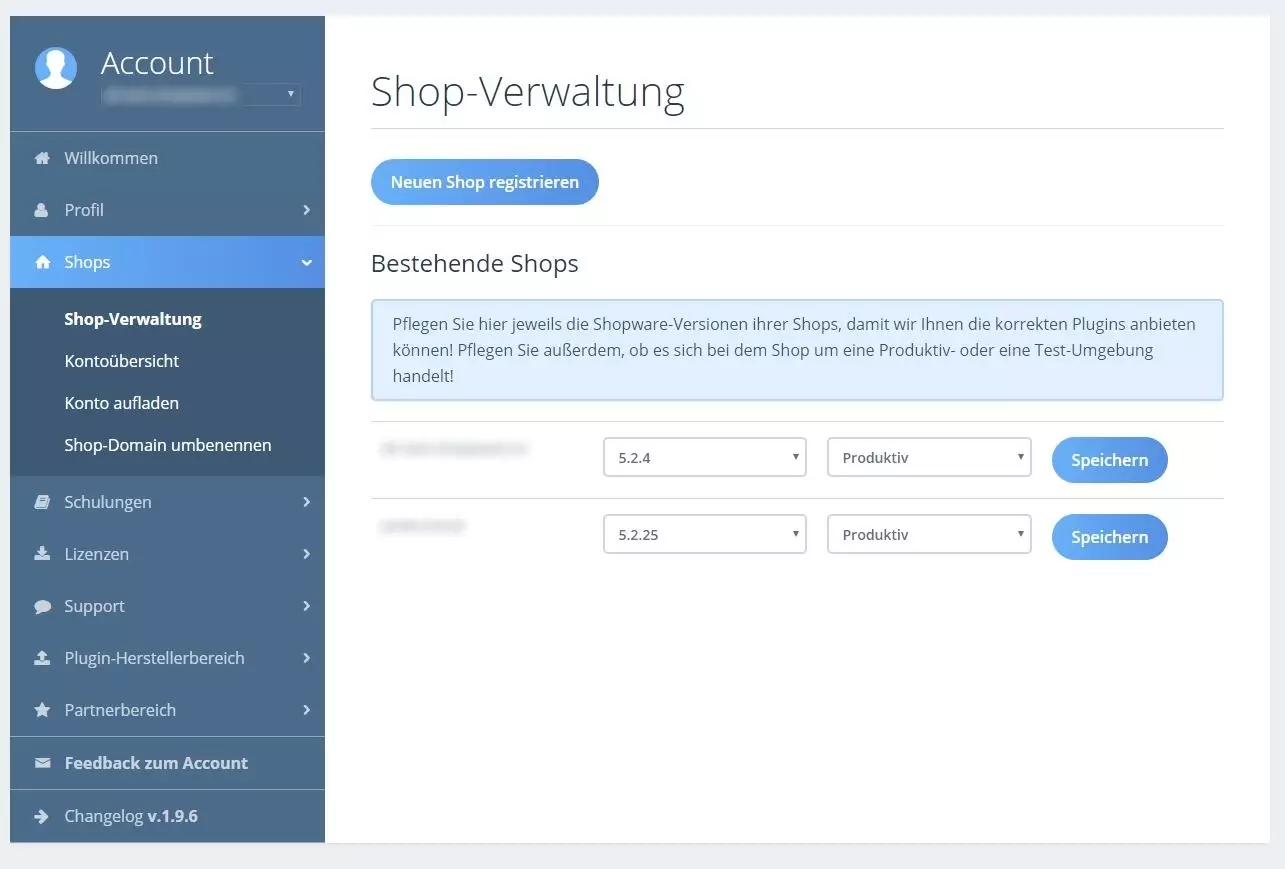1285x869 pixels.
Task: Click the star icon beside Partnerbereich
Action: point(42,710)
